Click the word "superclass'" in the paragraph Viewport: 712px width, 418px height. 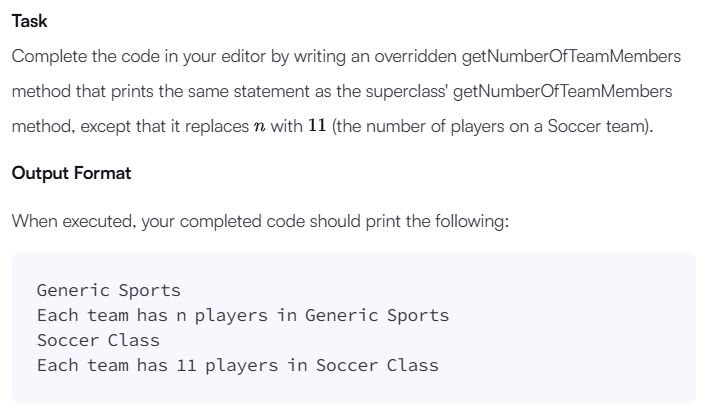click(x=407, y=91)
